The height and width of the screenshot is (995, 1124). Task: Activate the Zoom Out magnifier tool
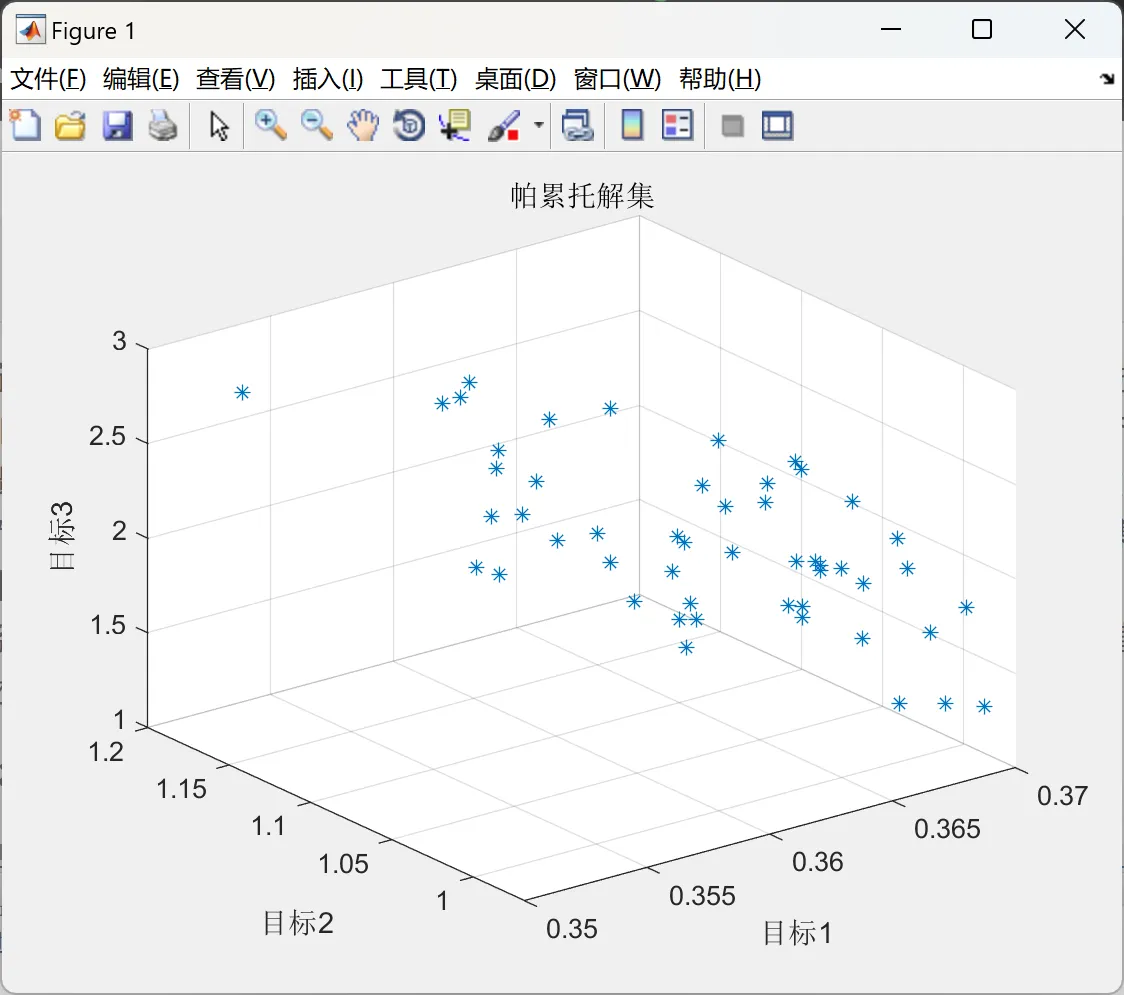click(x=317, y=125)
